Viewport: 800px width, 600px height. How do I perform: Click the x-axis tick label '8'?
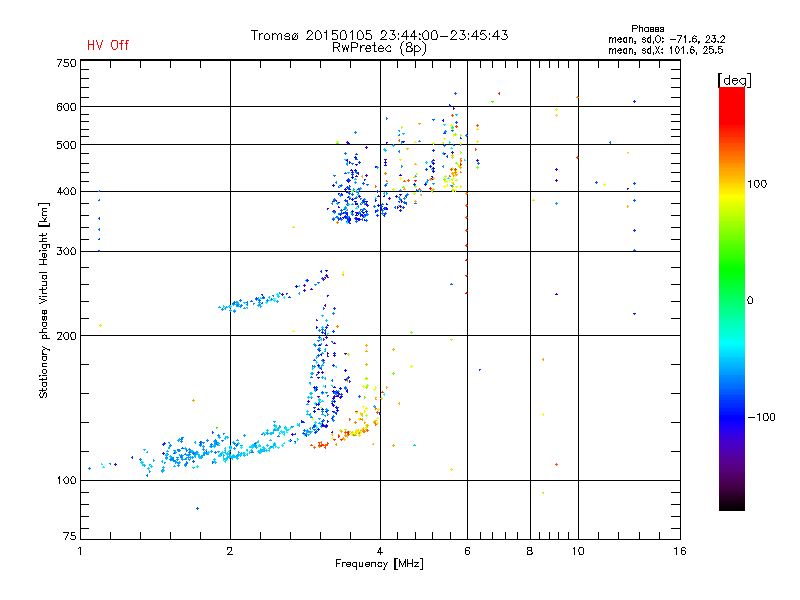coord(530,551)
